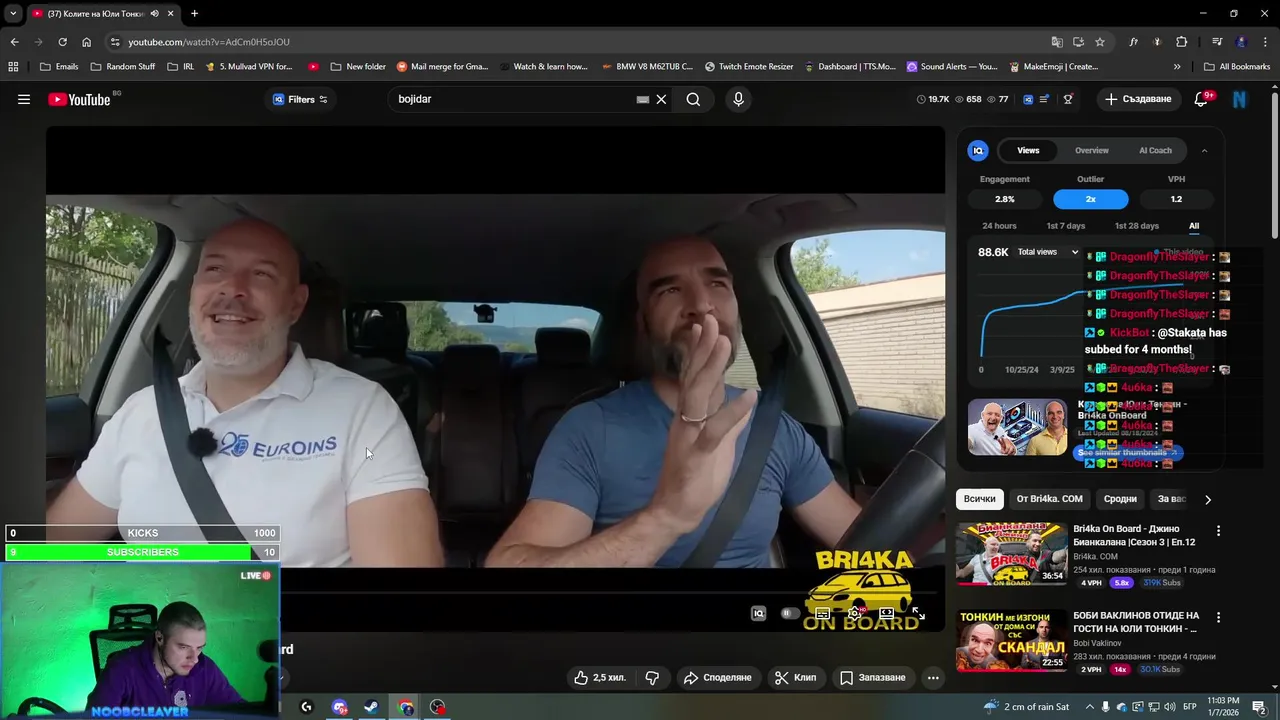
Task: Open the vidIQ list icon in header
Action: (1045, 99)
